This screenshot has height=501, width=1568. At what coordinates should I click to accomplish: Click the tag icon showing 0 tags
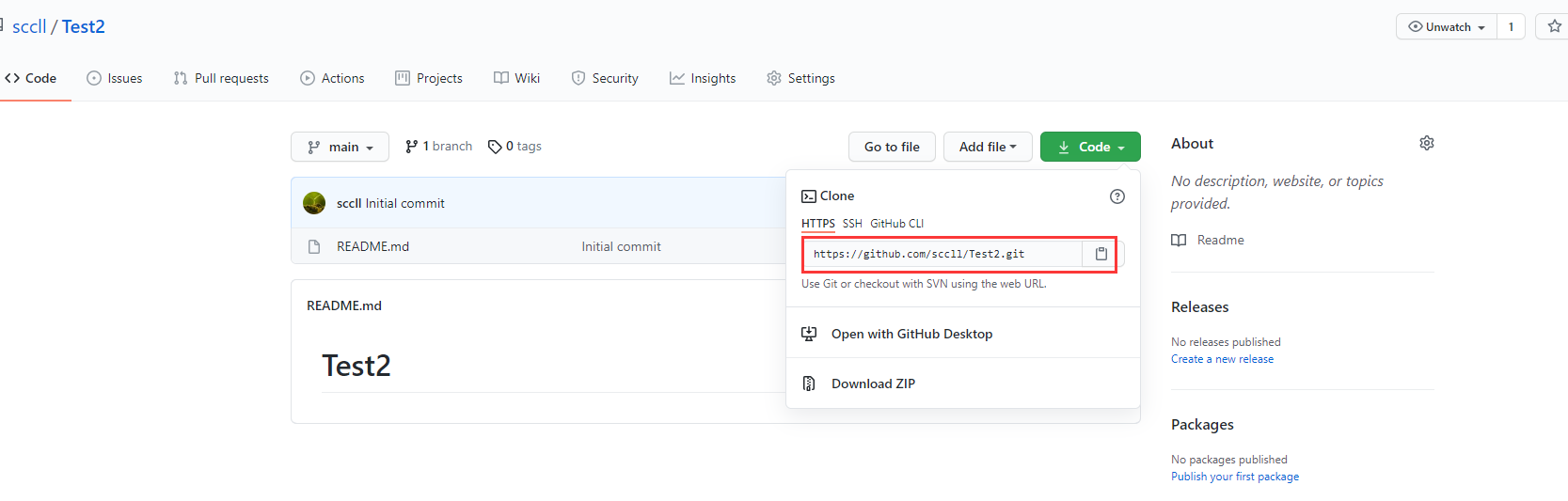(x=495, y=147)
